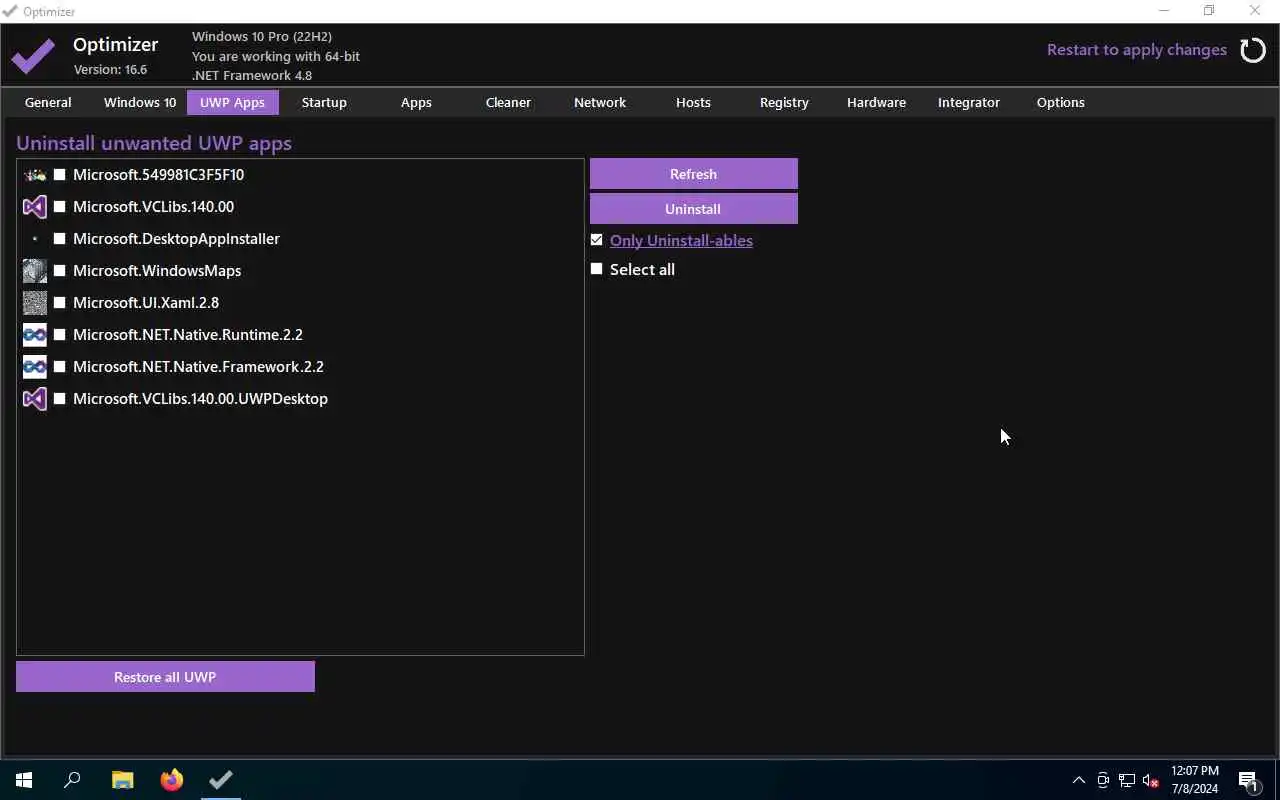Click the Microsoft.NET.Native.Framework.2.2 icon
The width and height of the screenshot is (1280, 800).
(x=35, y=367)
